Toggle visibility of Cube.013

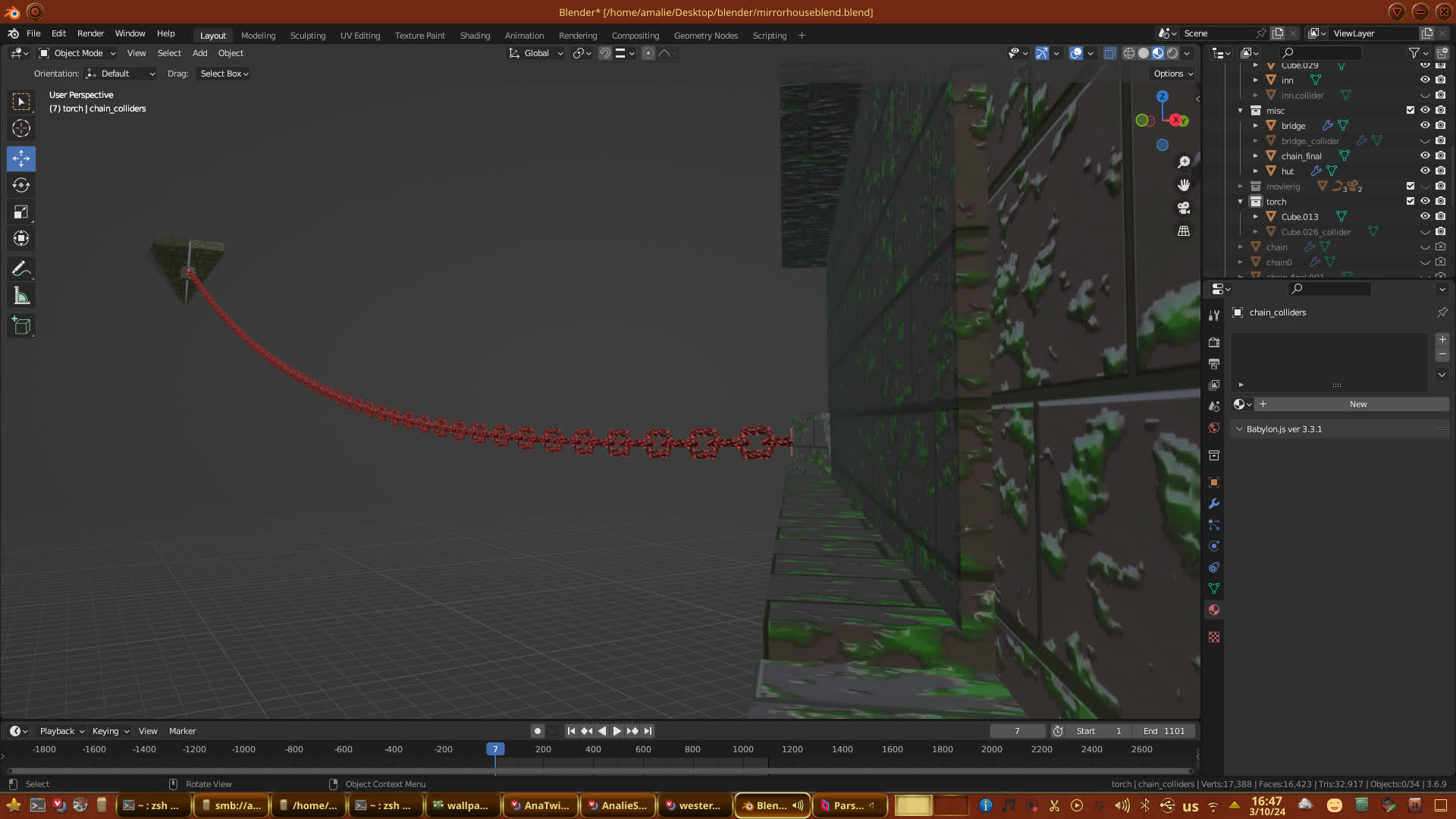[1425, 216]
